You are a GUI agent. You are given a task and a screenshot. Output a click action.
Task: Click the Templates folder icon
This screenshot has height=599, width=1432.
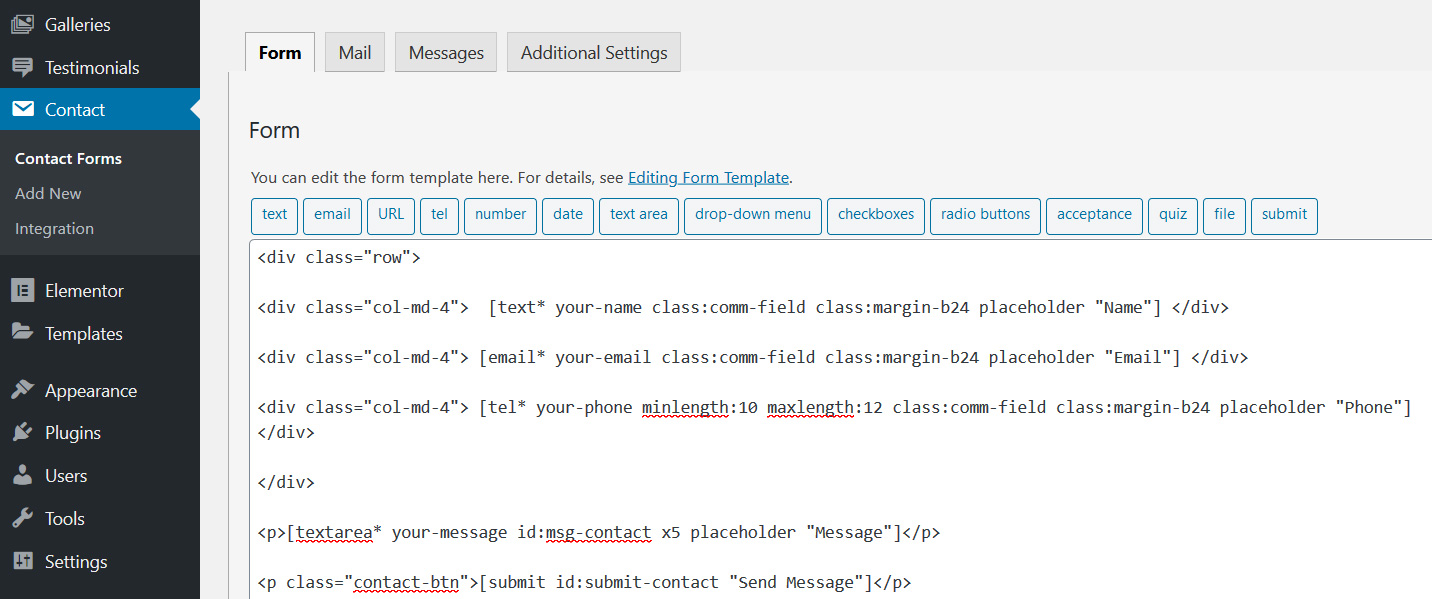tap(22, 333)
